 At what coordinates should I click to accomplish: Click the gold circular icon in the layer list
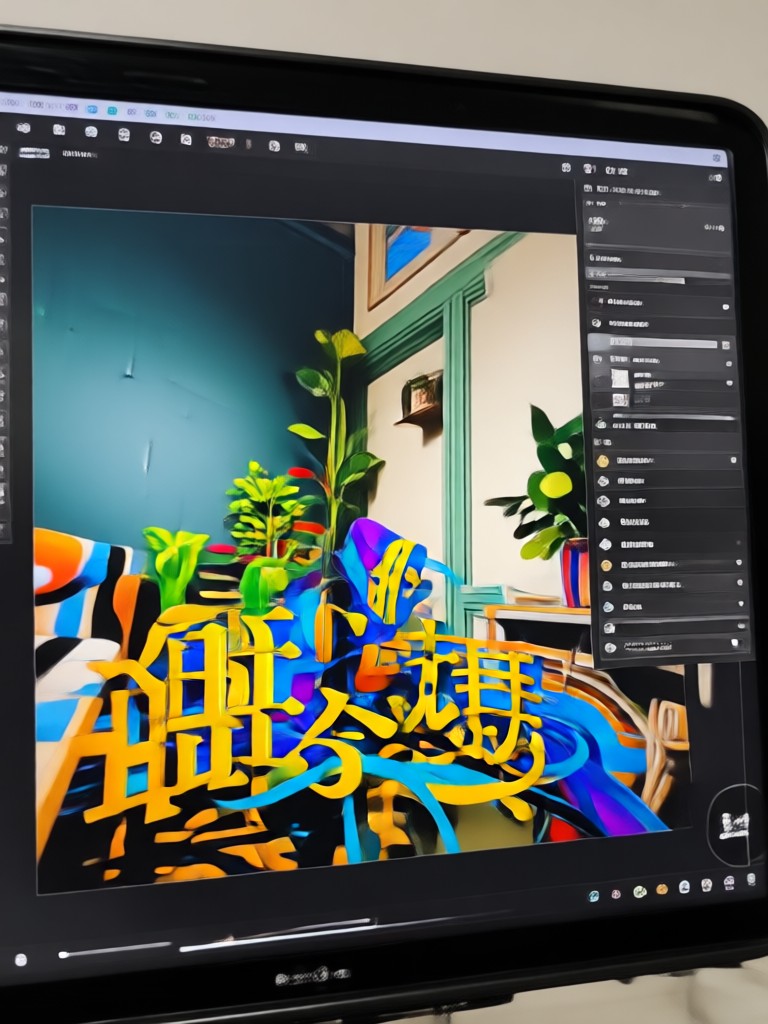coord(603,461)
